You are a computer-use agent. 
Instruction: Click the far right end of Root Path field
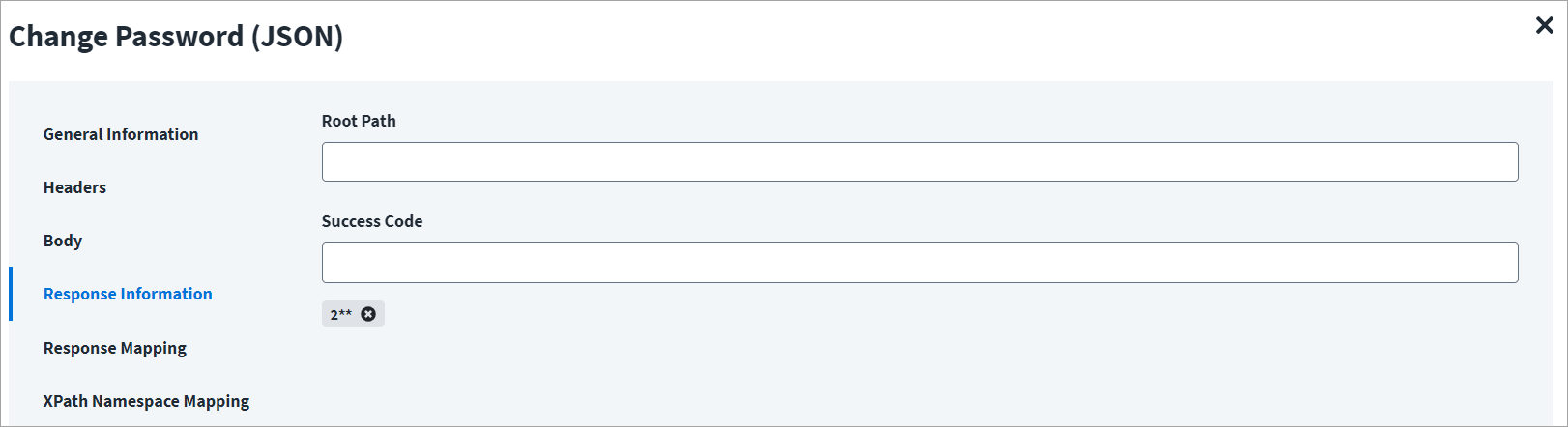[x=1503, y=162]
